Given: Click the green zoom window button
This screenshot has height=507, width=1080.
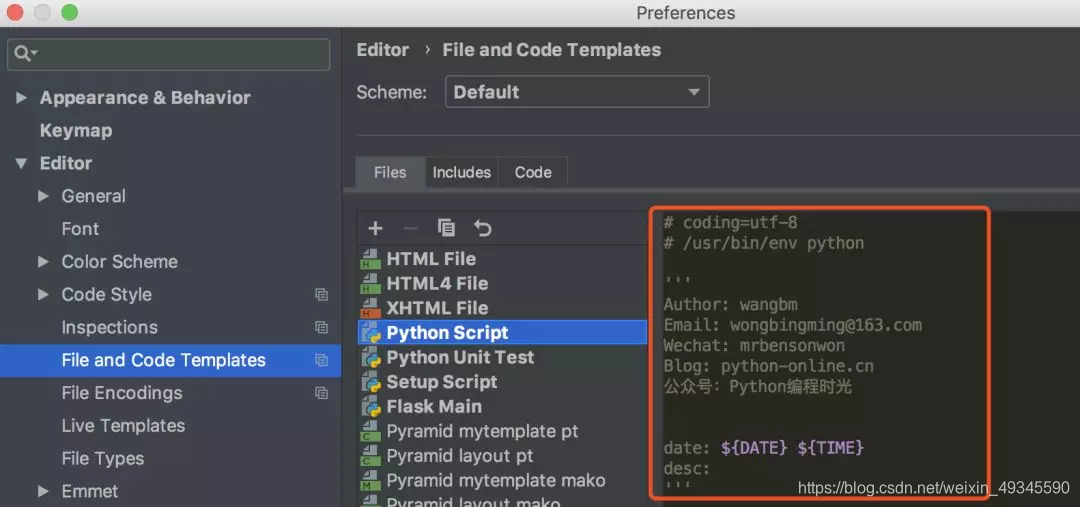Looking at the screenshot, I should pyautogui.click(x=70, y=12).
